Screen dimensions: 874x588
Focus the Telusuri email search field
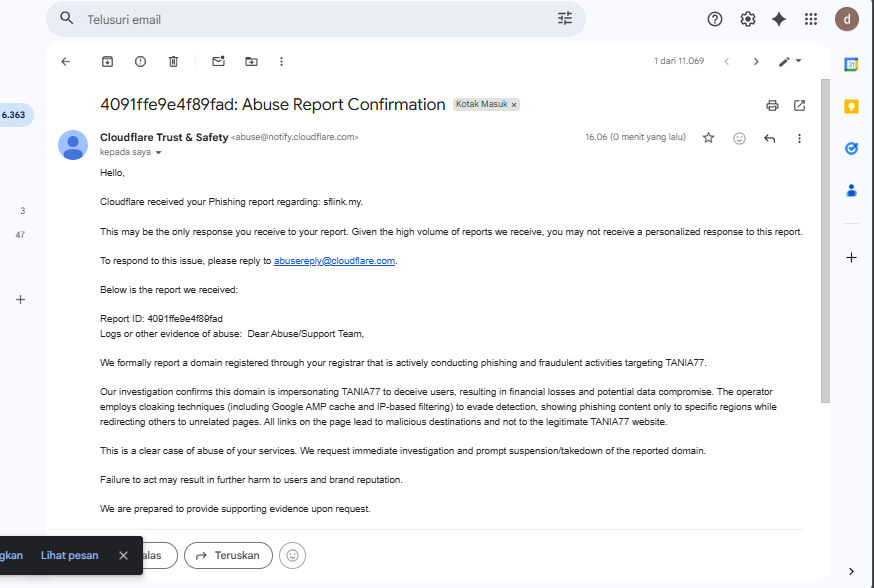[315, 20]
